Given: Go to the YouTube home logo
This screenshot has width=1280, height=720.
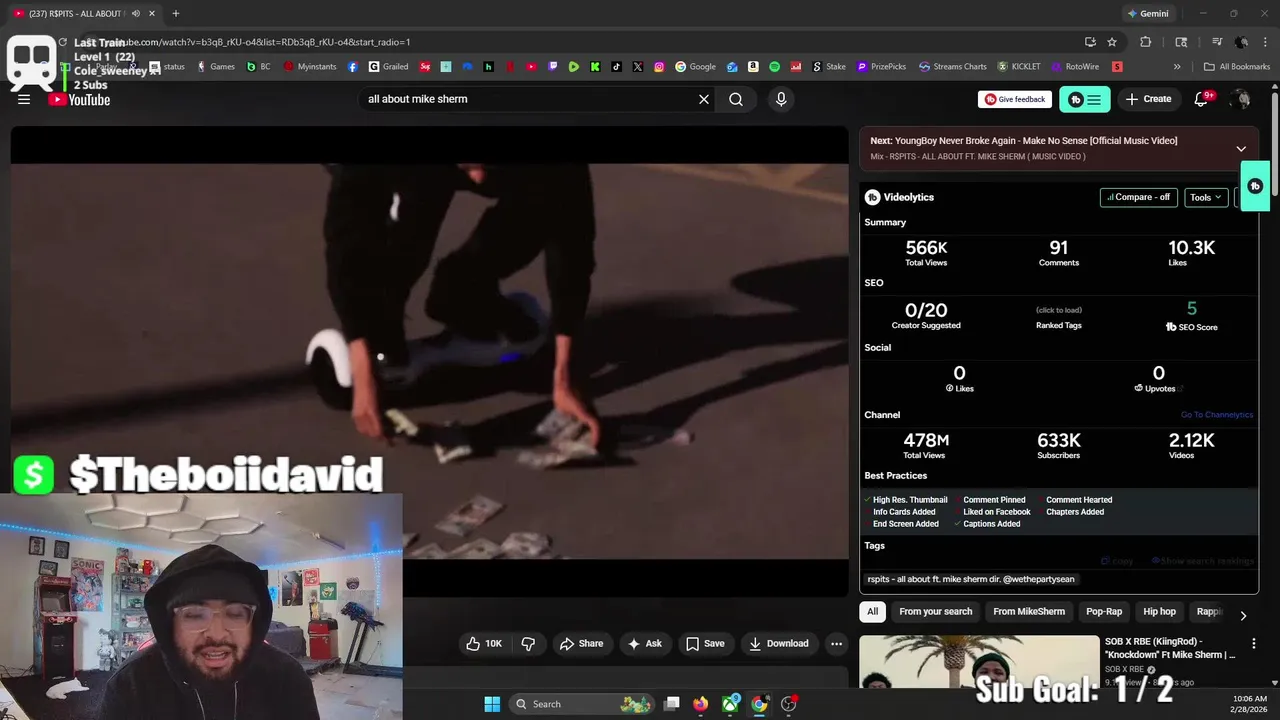Looking at the screenshot, I should pyautogui.click(x=80, y=99).
